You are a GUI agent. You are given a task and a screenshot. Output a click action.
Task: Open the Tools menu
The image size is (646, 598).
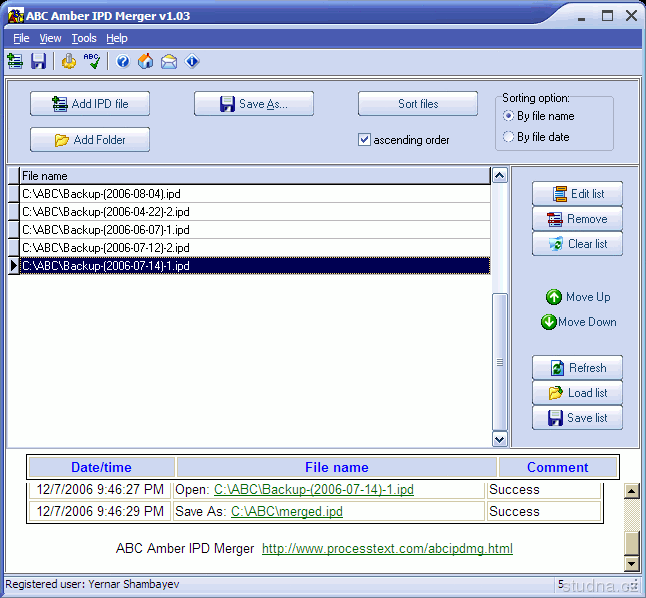click(84, 38)
